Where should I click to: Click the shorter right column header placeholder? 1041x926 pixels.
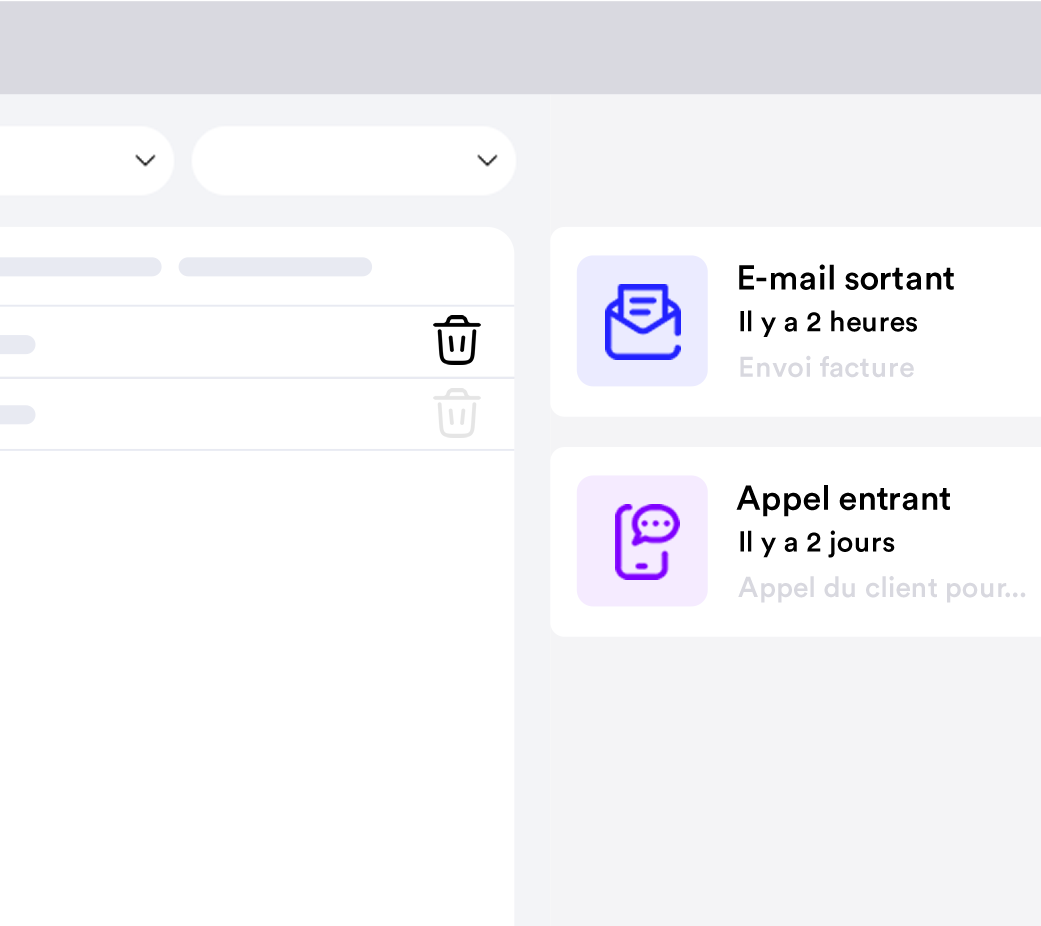pyautogui.click(x=275, y=267)
